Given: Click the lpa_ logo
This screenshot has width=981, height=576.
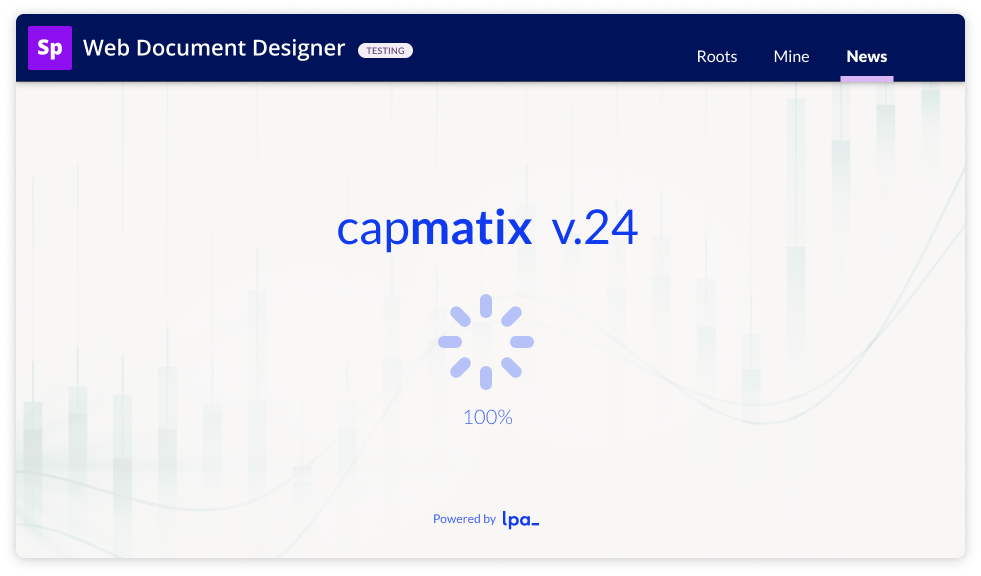Looking at the screenshot, I should click(521, 520).
